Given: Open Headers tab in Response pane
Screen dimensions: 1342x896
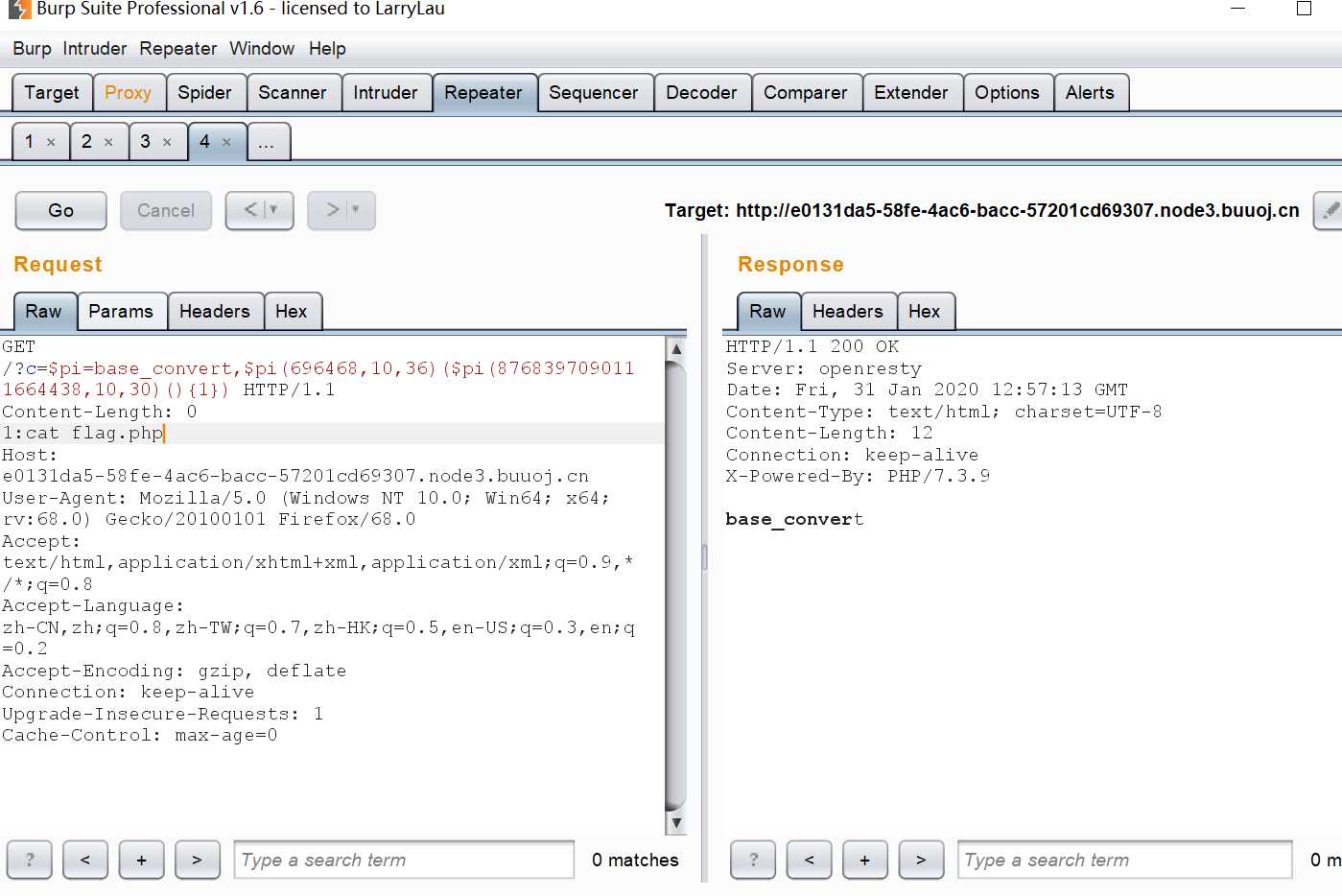Looking at the screenshot, I should 848,312.
